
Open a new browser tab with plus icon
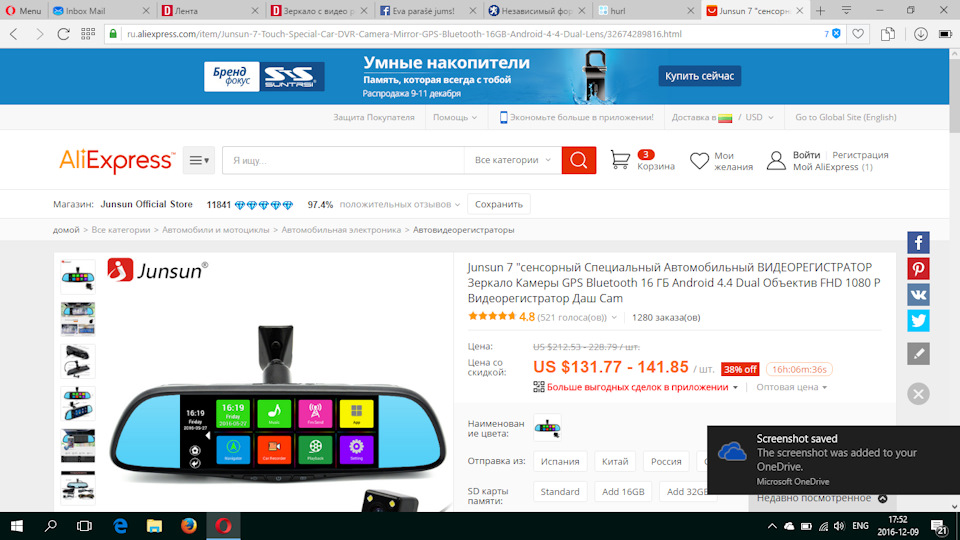point(820,10)
